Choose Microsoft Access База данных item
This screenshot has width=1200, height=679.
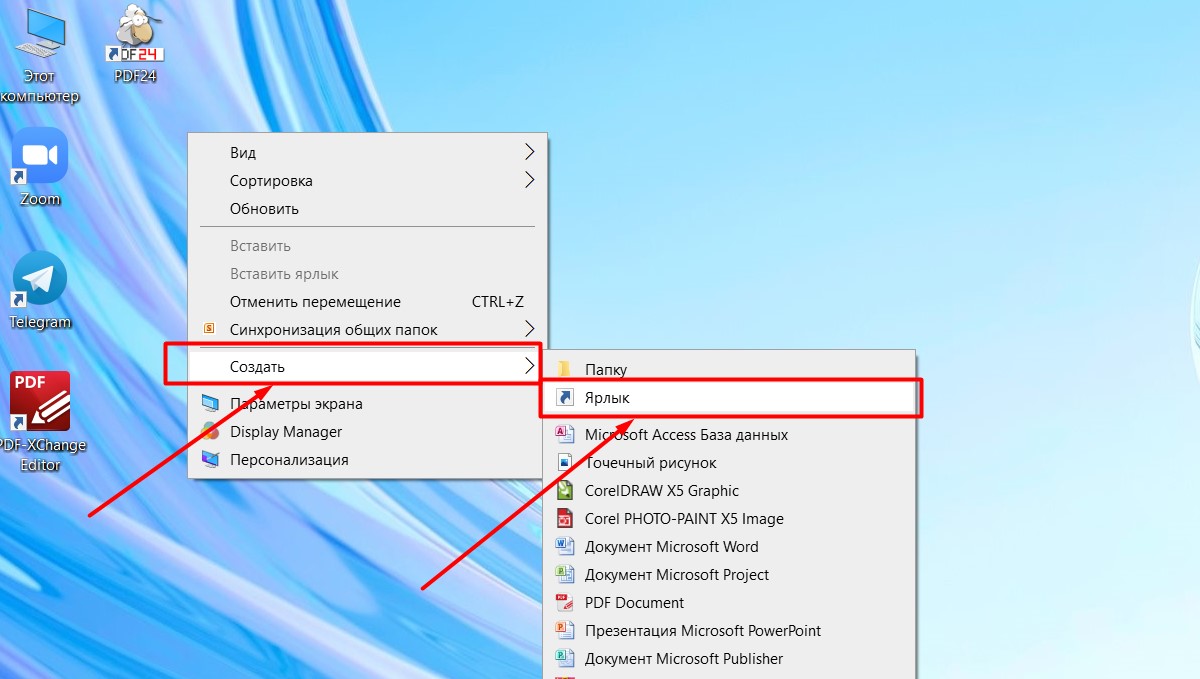[x=686, y=435]
